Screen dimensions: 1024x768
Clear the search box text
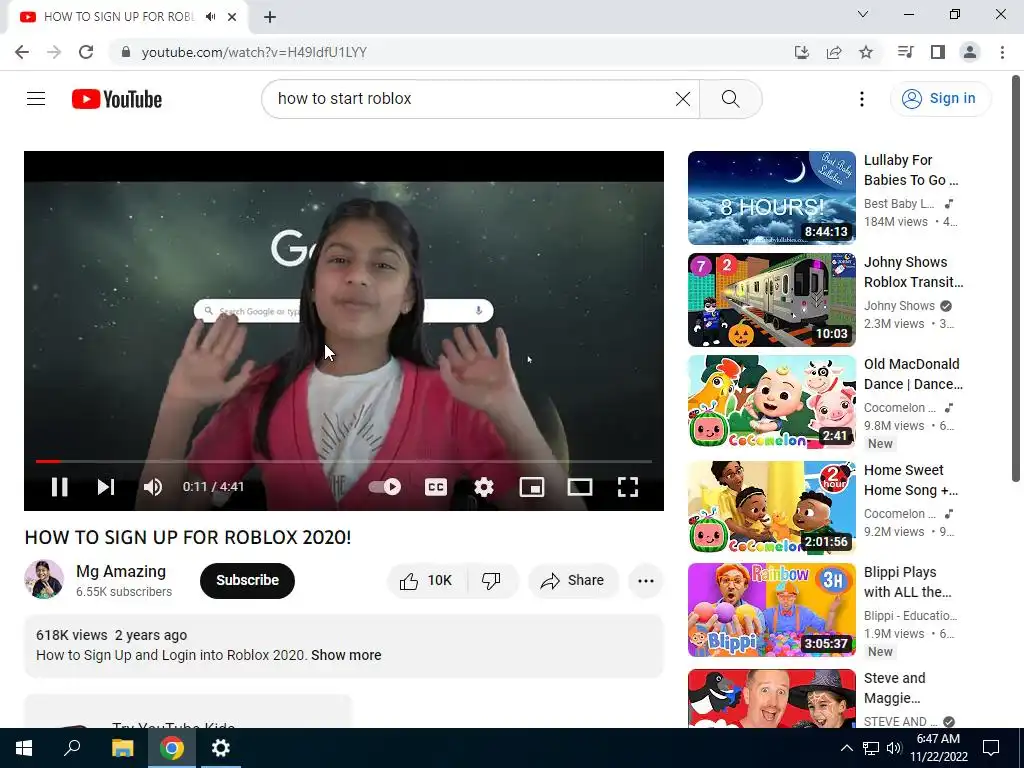coord(682,99)
